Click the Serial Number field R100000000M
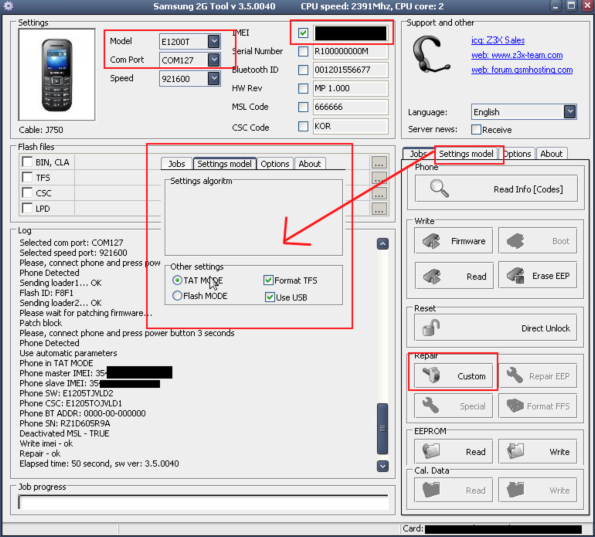Viewport: 595px width, 537px height. point(350,51)
